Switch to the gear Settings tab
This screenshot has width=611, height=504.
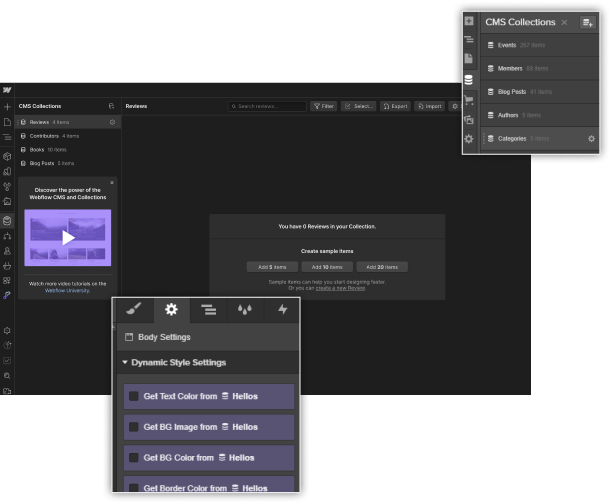(x=171, y=310)
